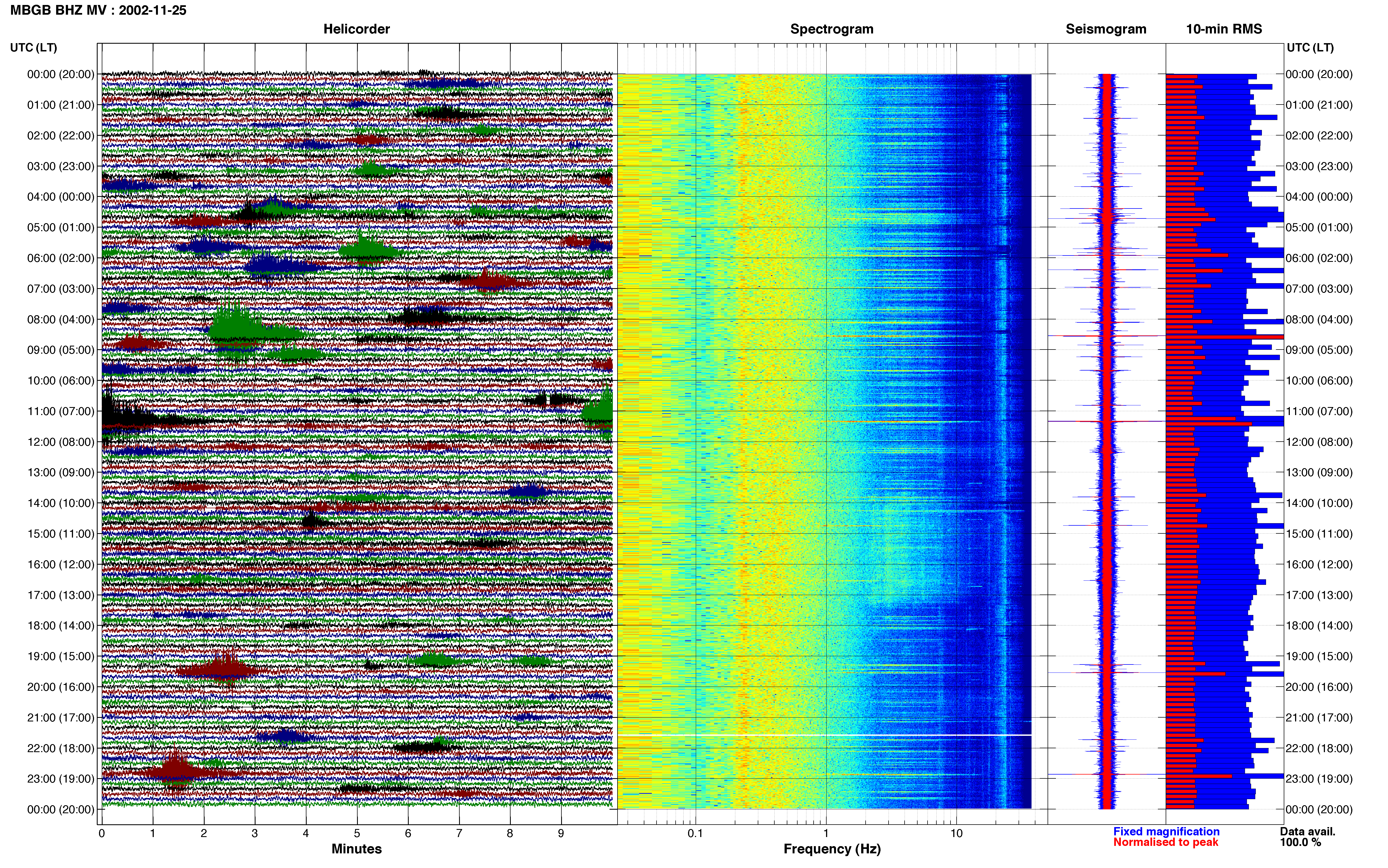Click 08:00 (04:00) on the Helicorder time axis

(x=61, y=319)
